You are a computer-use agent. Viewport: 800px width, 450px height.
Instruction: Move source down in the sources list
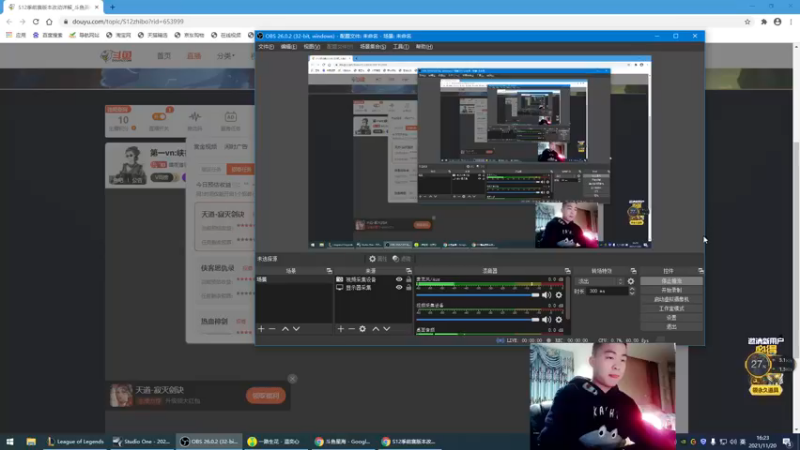(387, 329)
